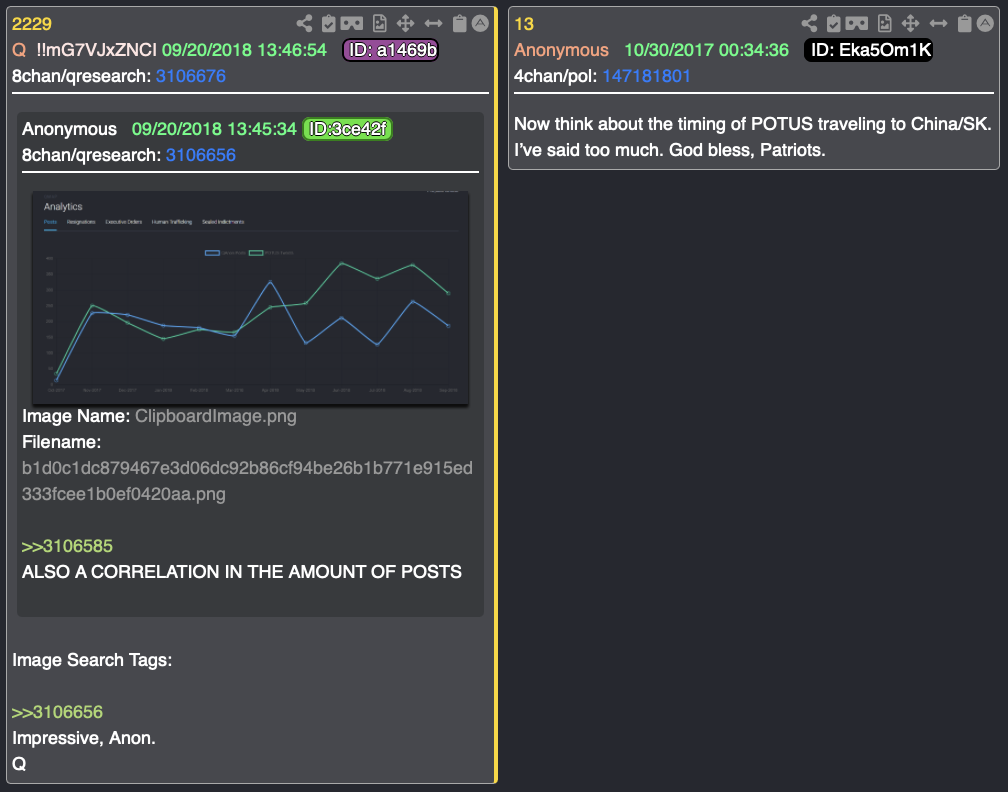
Task: Click the horizontal double-arrow icon on post 2229
Action: pos(433,24)
